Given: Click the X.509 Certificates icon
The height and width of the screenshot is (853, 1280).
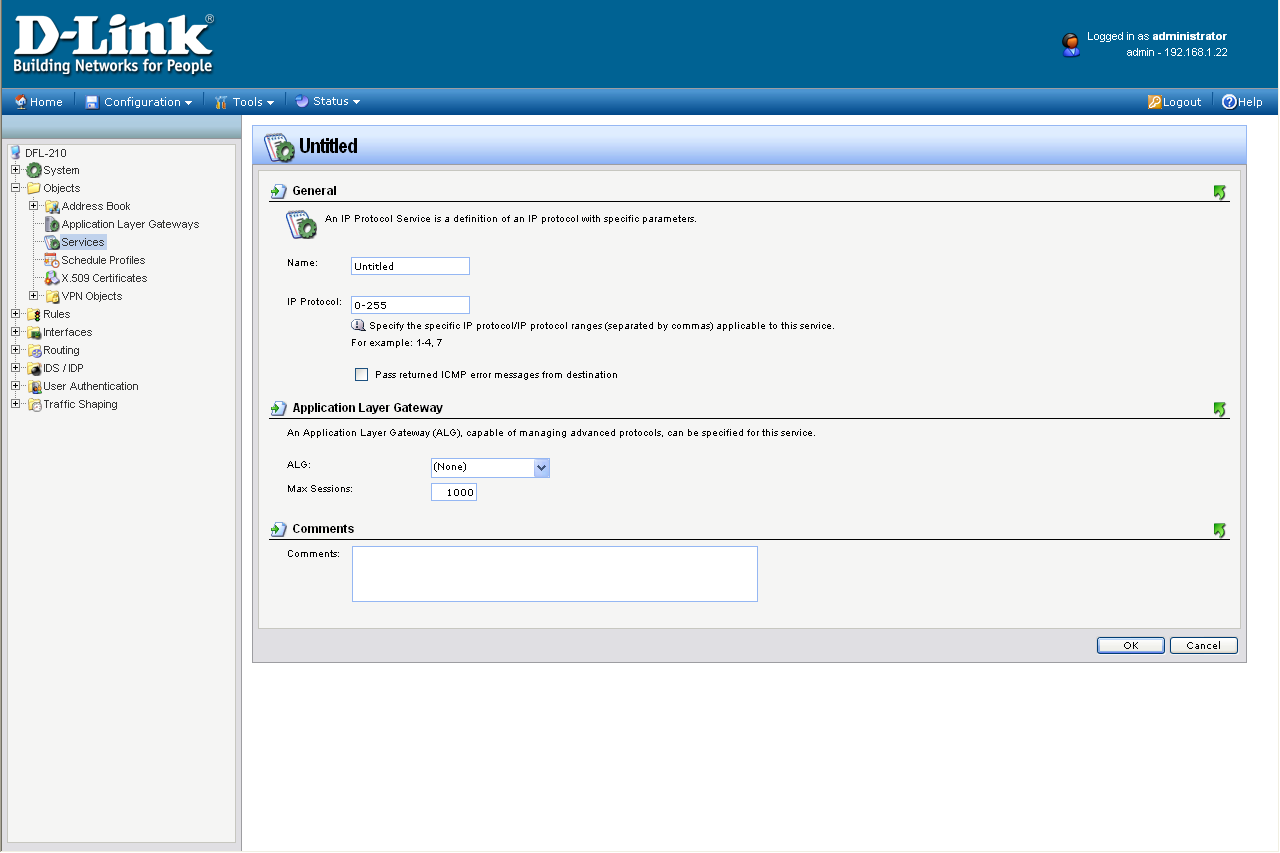Looking at the screenshot, I should pos(52,278).
